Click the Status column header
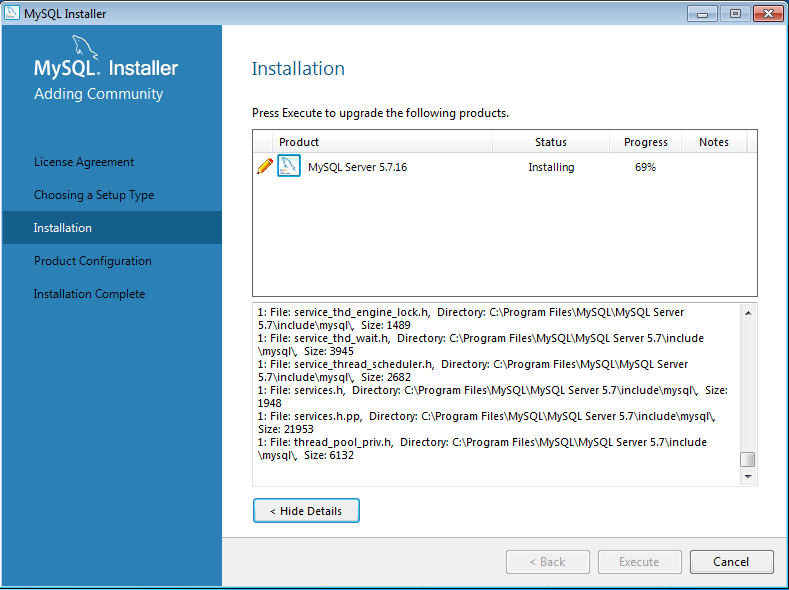 point(550,142)
